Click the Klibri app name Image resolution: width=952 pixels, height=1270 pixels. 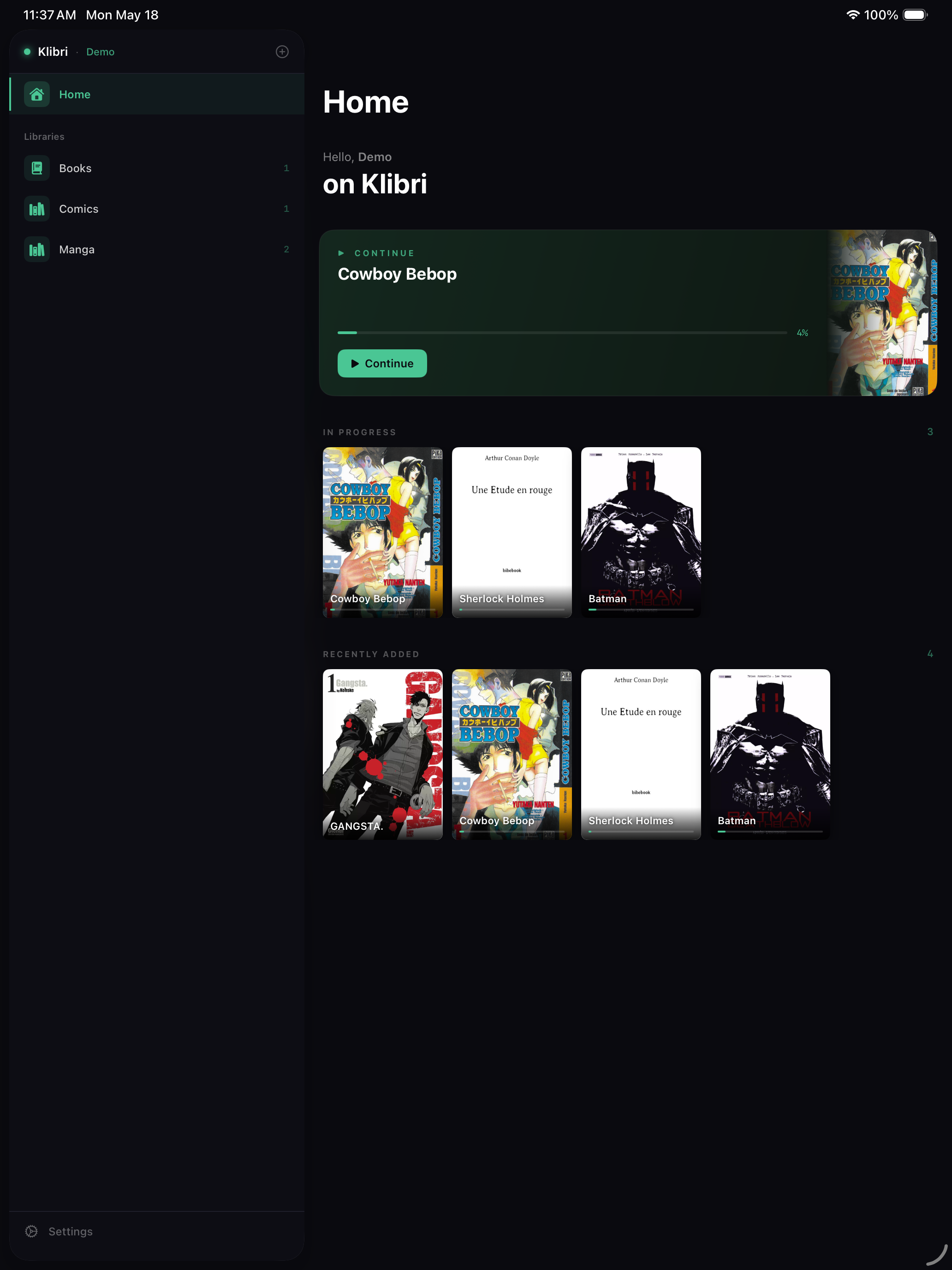pos(53,52)
